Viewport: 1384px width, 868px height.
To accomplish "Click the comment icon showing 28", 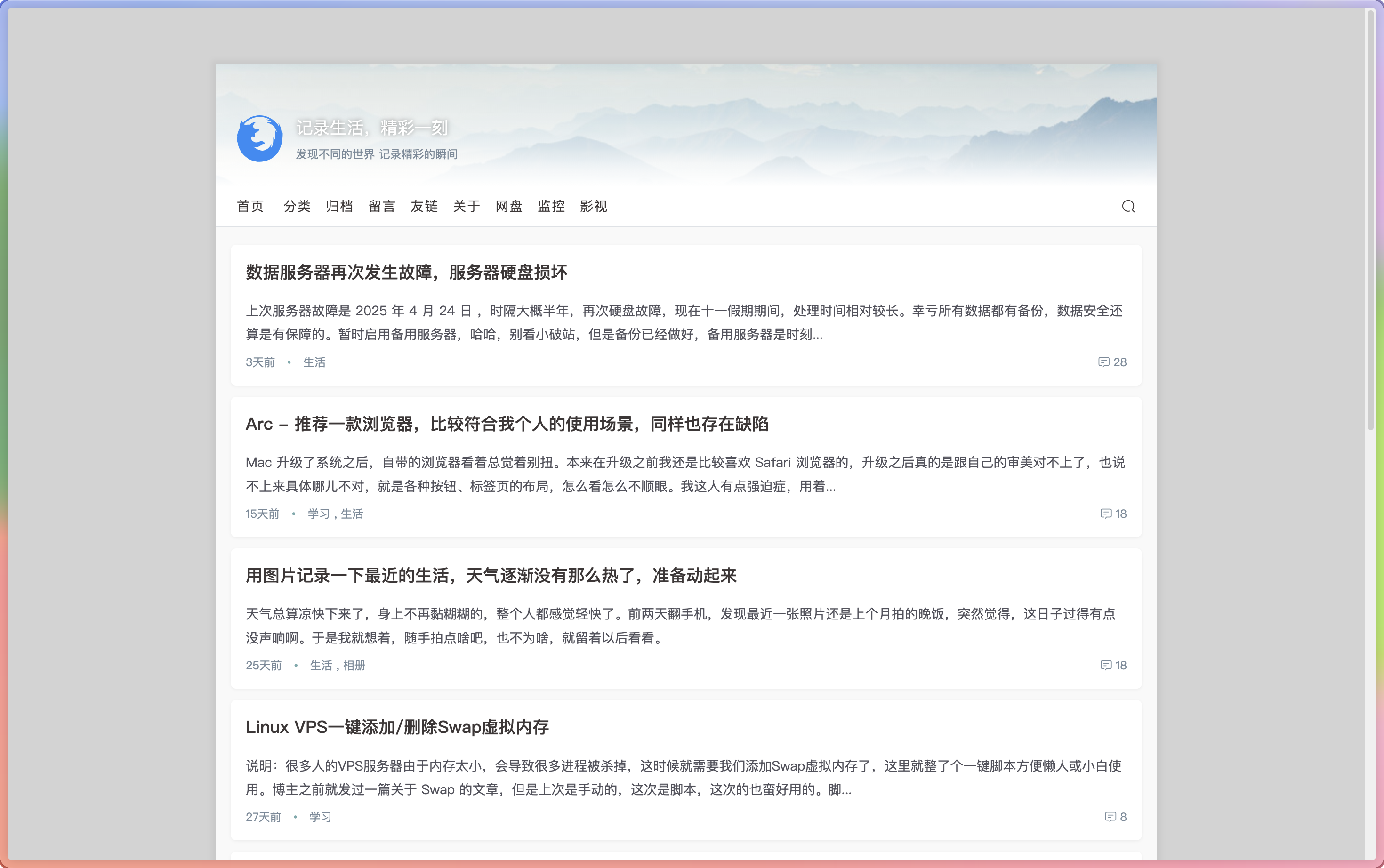I will (x=1103, y=362).
